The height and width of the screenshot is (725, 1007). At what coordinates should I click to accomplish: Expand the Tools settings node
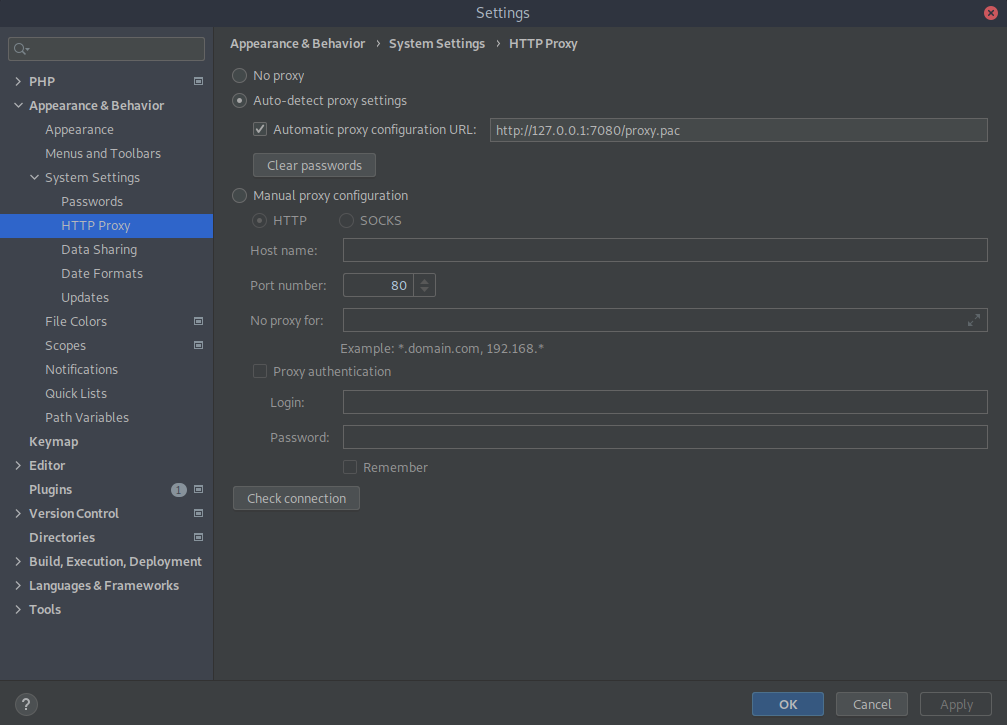pos(18,609)
